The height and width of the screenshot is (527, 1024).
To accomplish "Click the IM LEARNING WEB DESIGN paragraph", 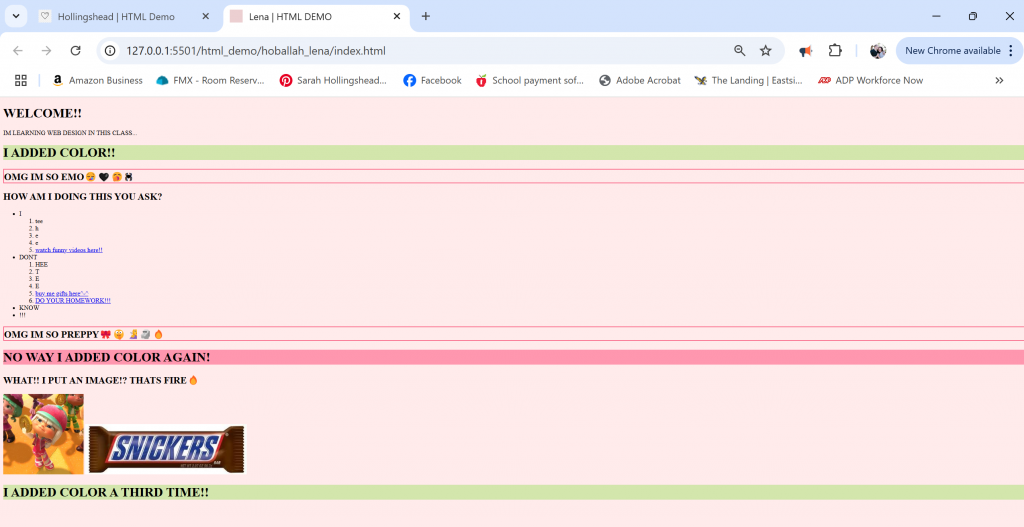I will click(x=70, y=133).
